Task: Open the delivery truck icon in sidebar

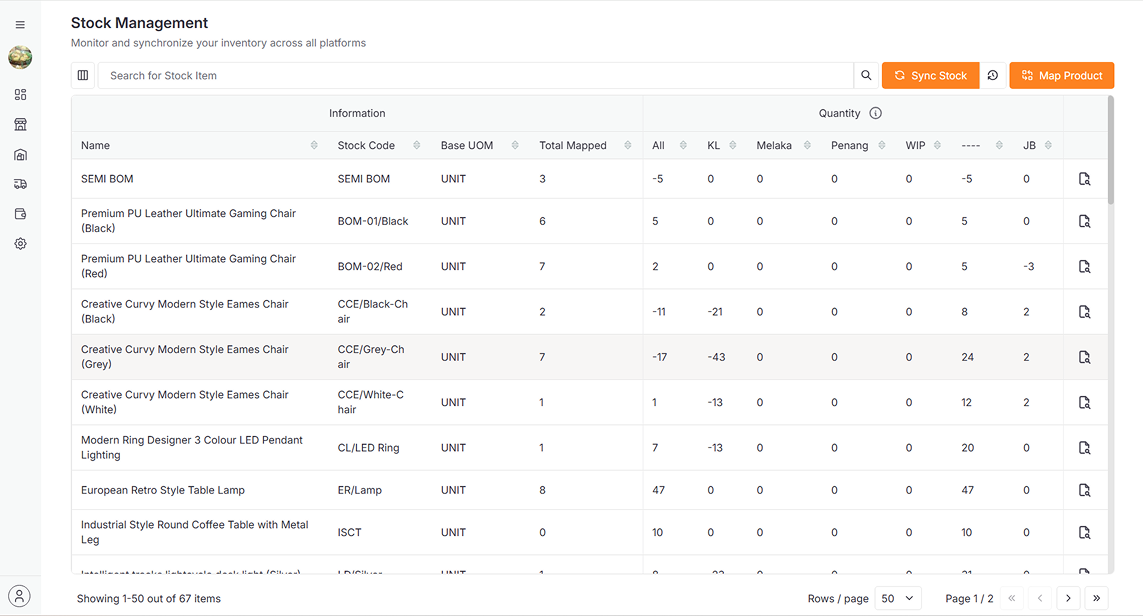Action: [x=20, y=184]
